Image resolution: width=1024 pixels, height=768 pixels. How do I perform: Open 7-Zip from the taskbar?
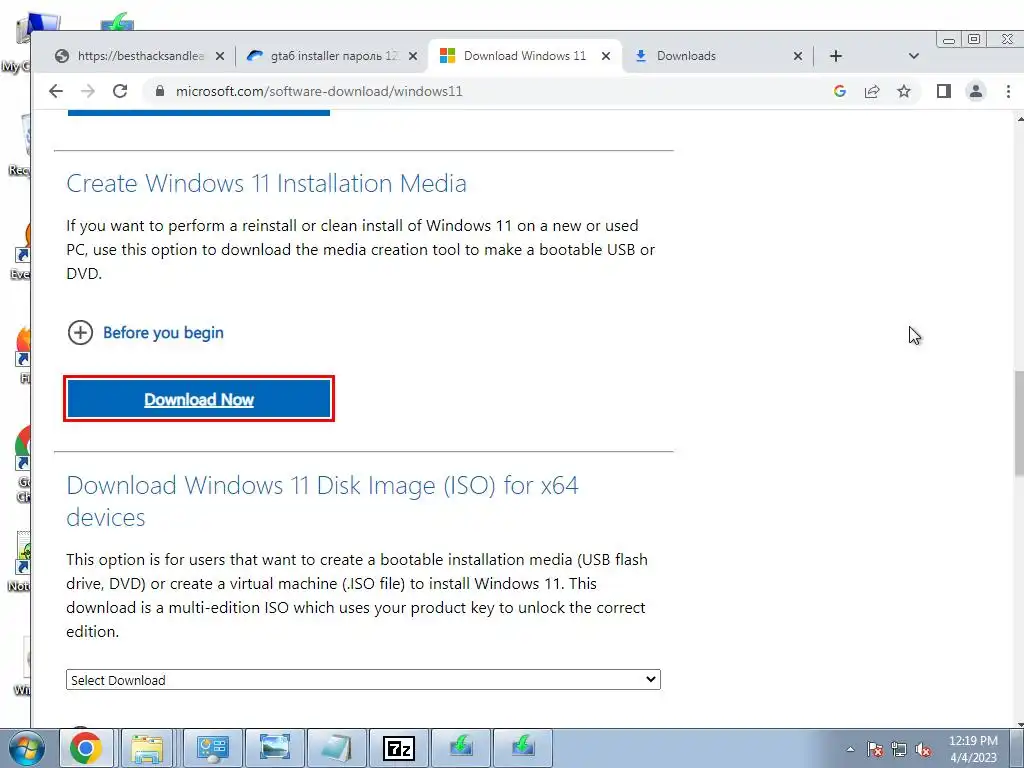(399, 748)
